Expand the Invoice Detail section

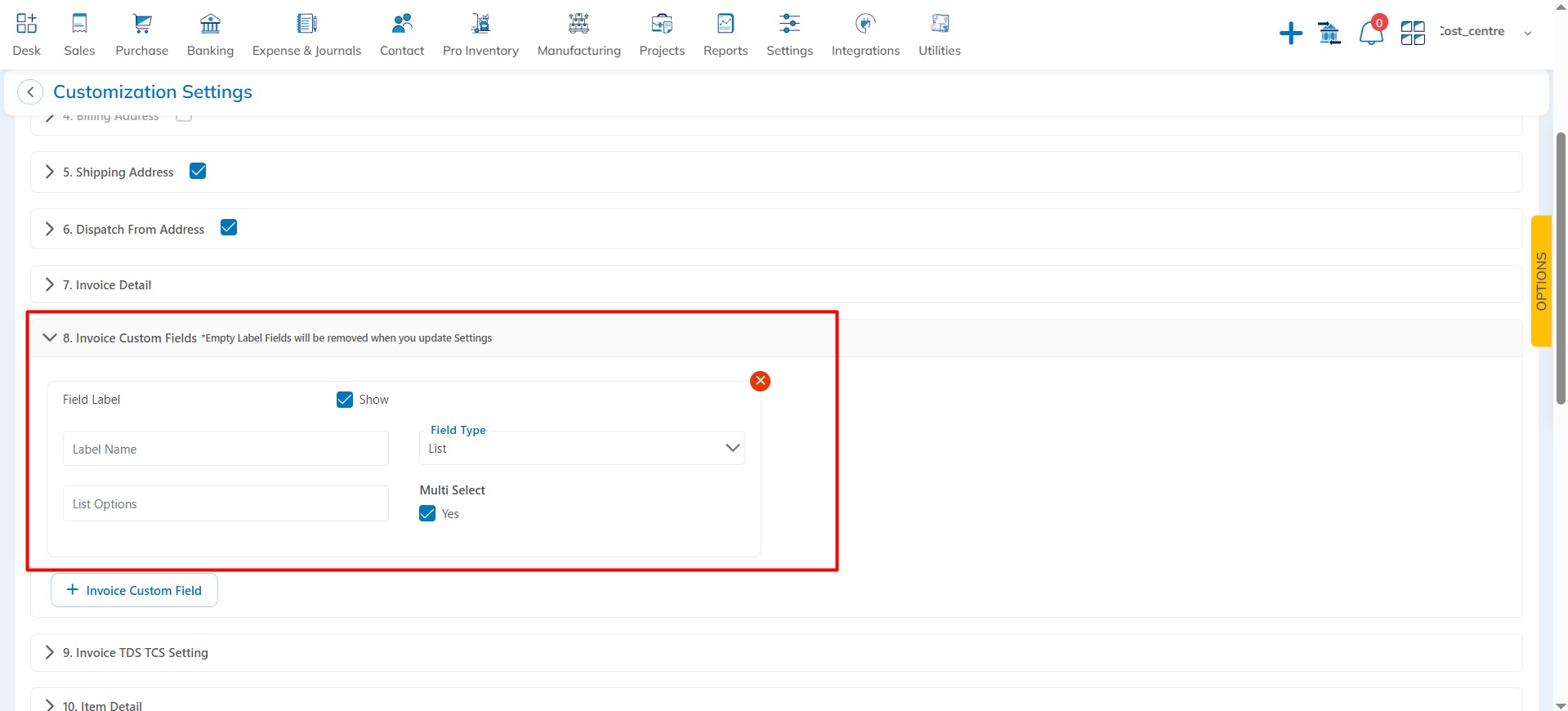click(x=107, y=284)
